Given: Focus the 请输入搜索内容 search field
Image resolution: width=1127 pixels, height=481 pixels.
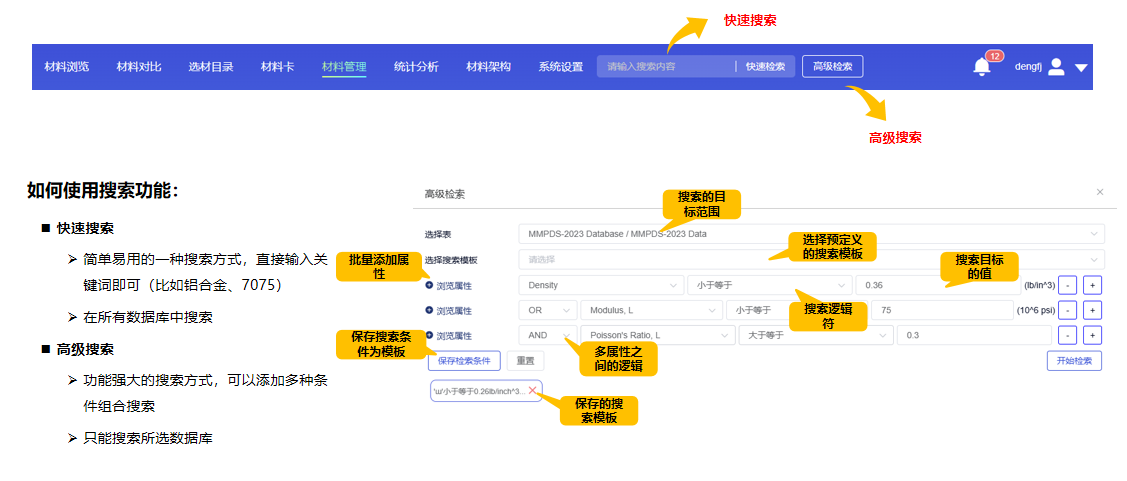Looking at the screenshot, I should pos(665,67).
